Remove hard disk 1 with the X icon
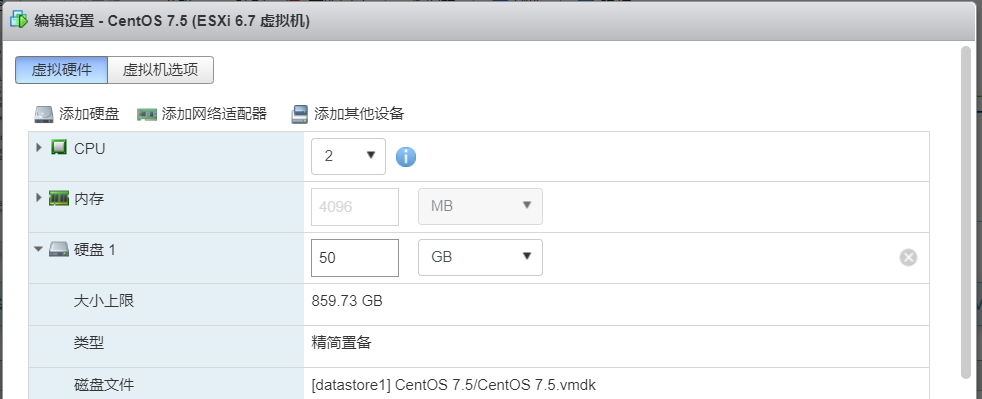Viewport: 982px width, 399px height. 908,257
